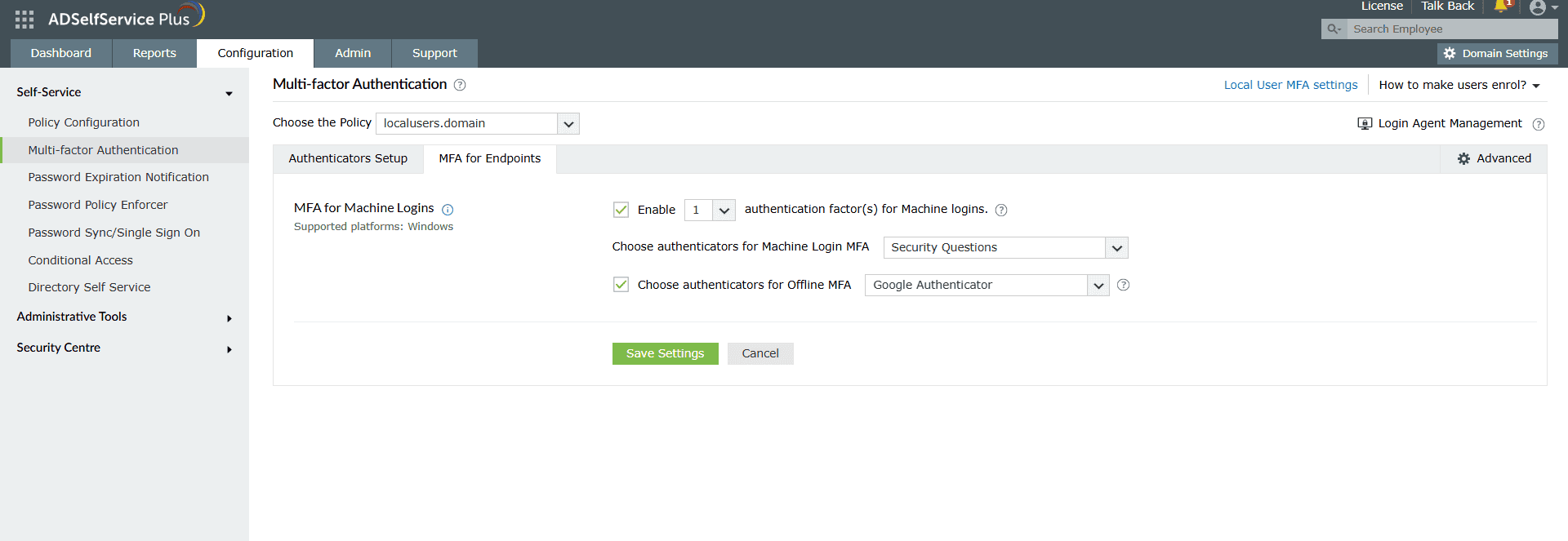Click help icon beside Multi-factor Authentication title
Screen dimensions: 1568x541
(x=460, y=85)
